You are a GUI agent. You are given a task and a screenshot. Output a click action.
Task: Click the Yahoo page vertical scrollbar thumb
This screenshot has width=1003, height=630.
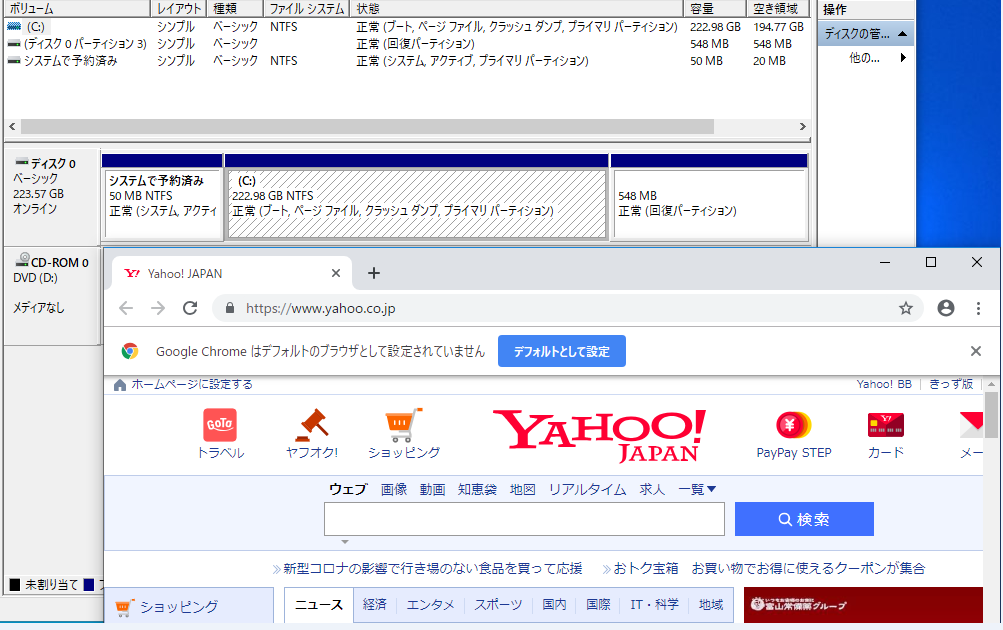click(x=991, y=414)
